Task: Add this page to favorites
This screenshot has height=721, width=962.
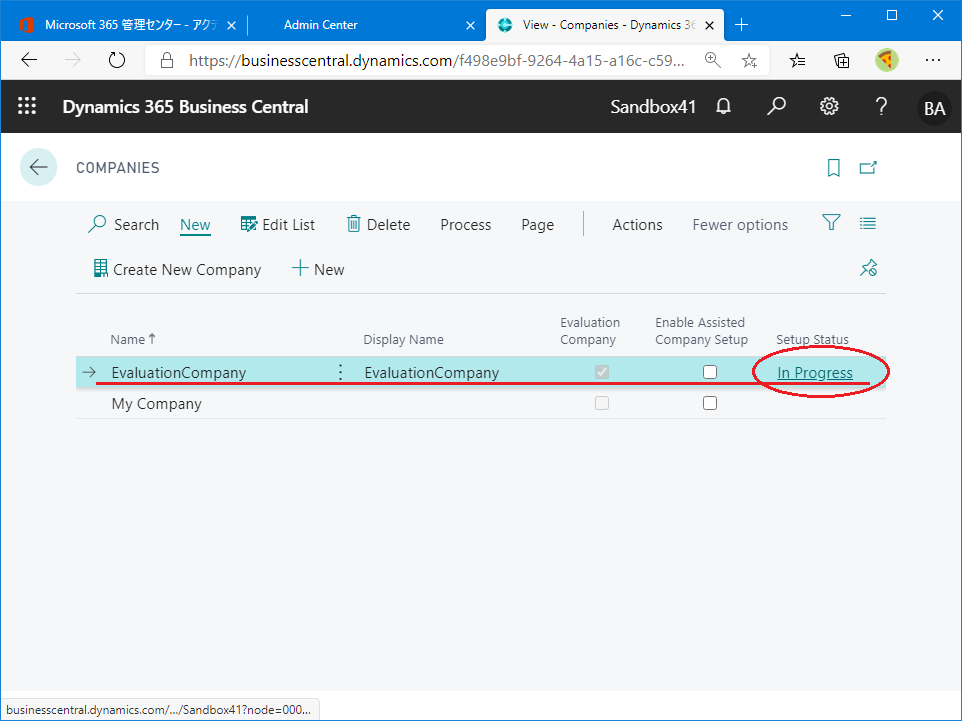Action: [x=748, y=60]
